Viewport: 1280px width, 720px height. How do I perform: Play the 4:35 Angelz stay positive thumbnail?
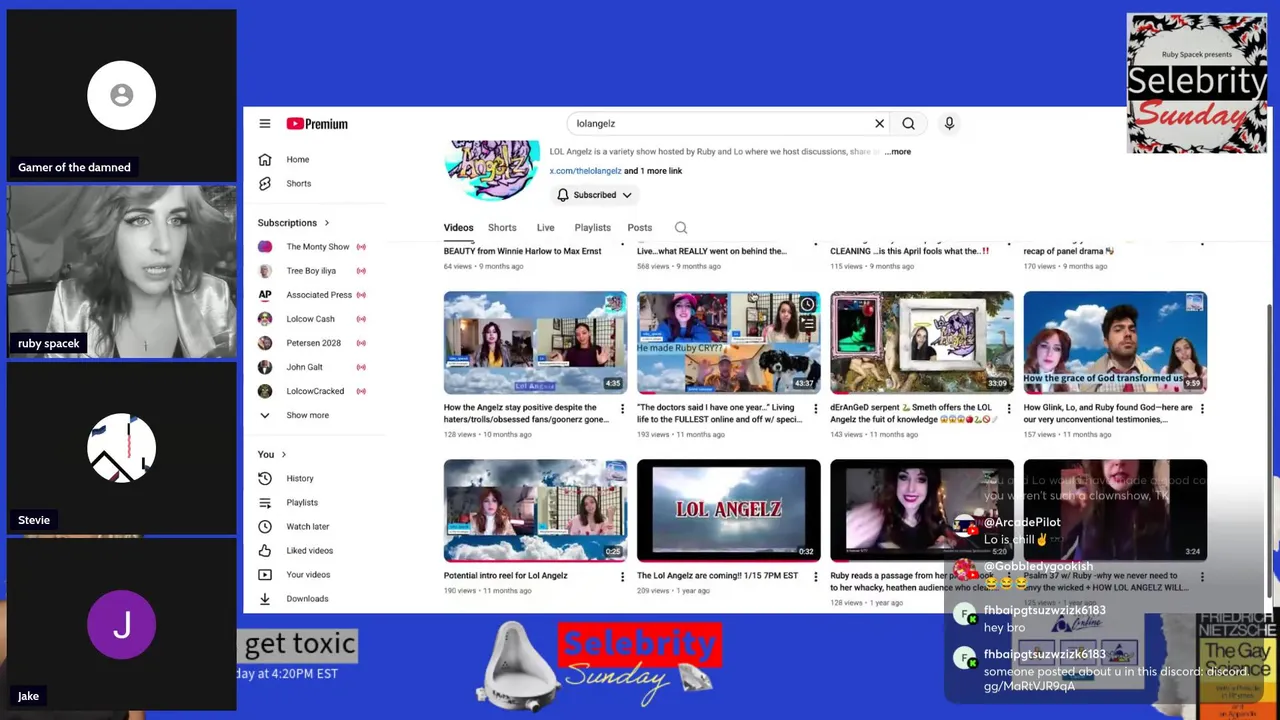(x=535, y=343)
